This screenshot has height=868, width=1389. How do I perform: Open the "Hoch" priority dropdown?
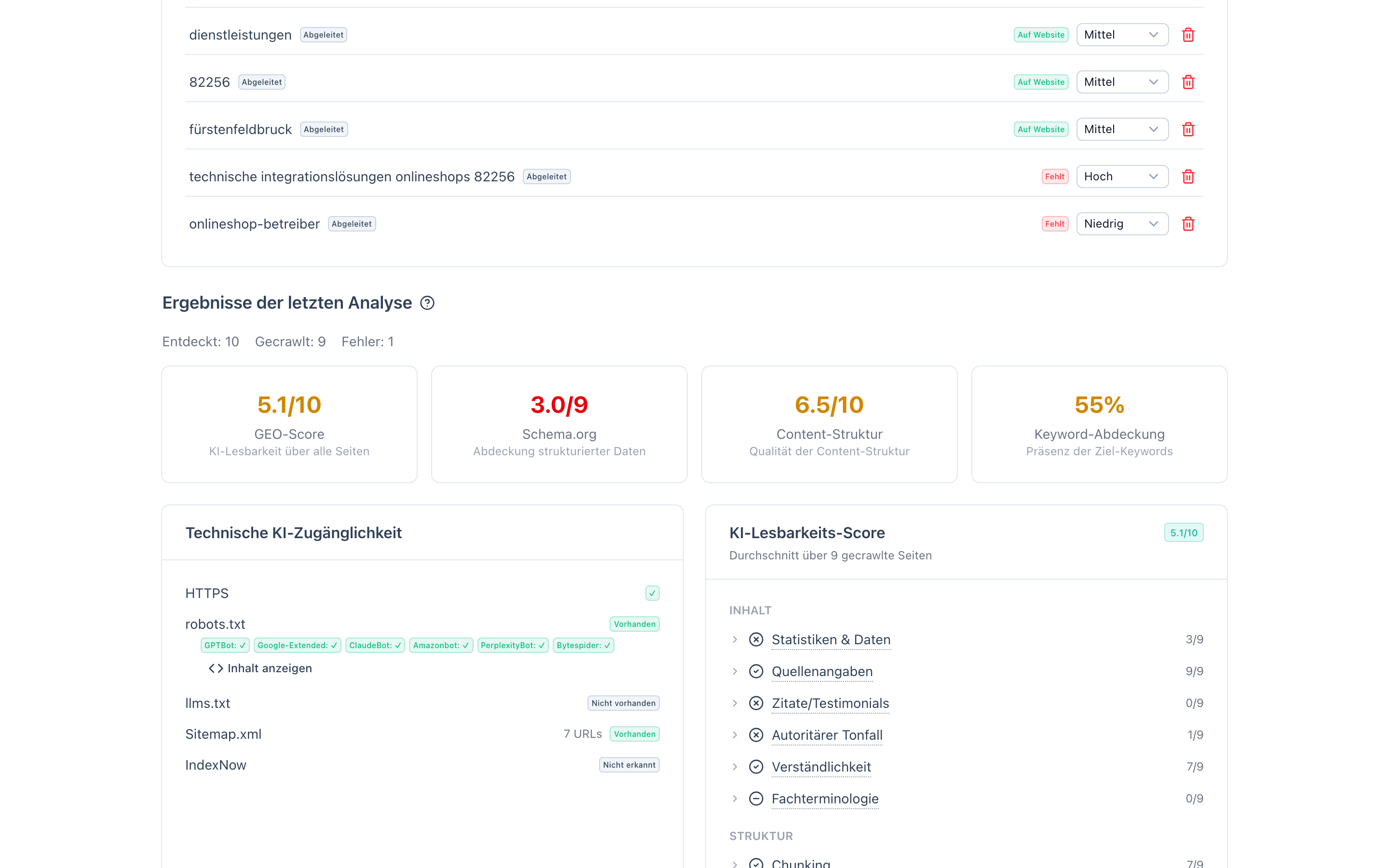[1122, 176]
